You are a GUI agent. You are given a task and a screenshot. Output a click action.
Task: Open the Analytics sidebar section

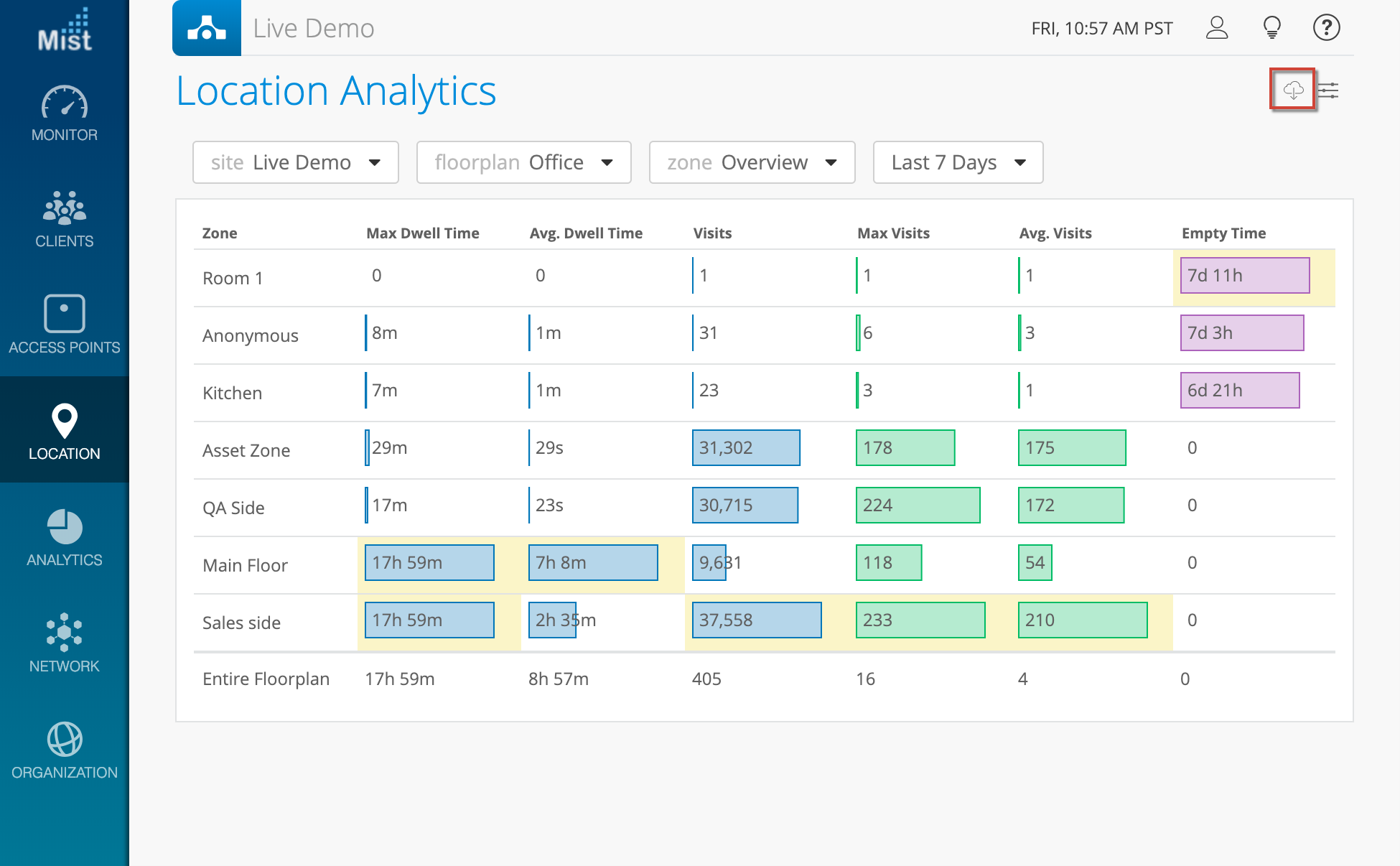tap(65, 538)
